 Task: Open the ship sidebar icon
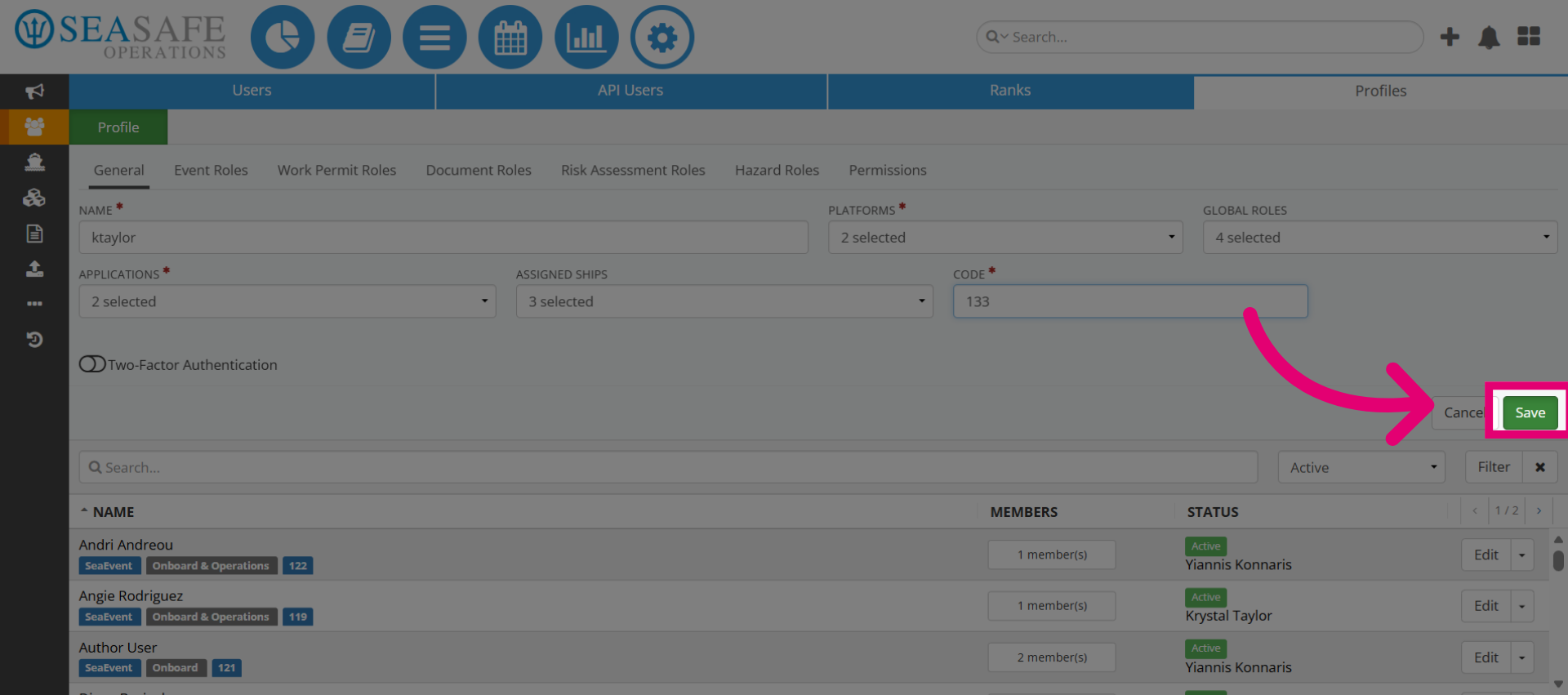click(x=34, y=162)
